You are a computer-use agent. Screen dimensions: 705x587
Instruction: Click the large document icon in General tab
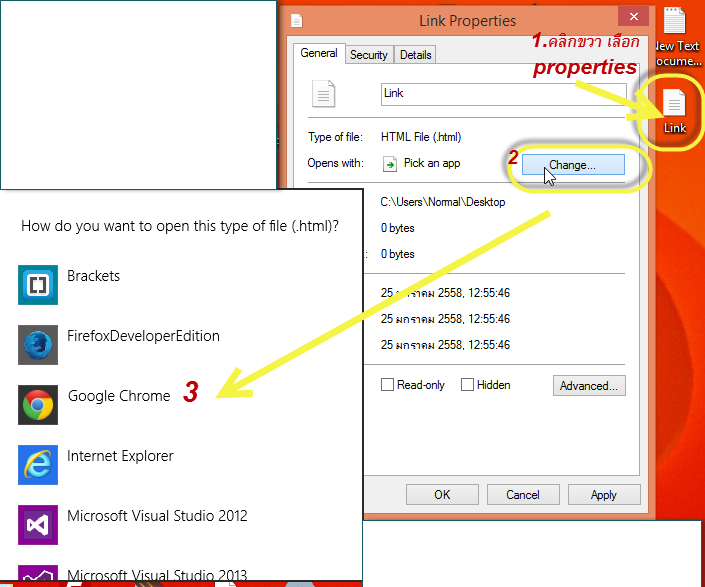pyautogui.click(x=324, y=93)
